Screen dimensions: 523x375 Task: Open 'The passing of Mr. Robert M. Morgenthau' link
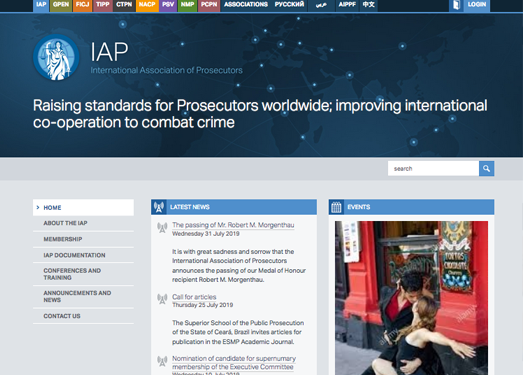pos(233,225)
